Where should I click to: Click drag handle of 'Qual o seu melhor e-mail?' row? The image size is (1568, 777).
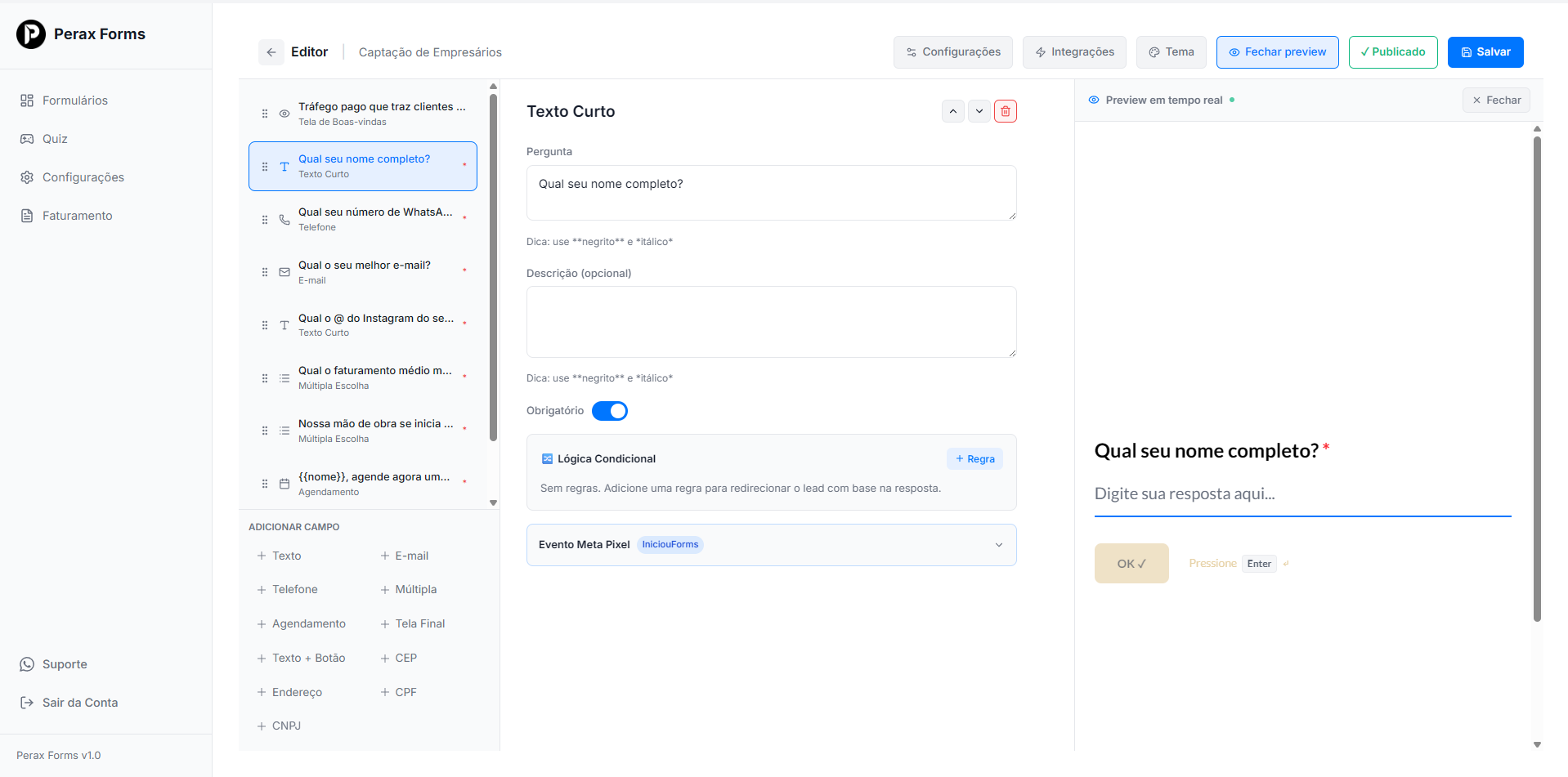coord(265,272)
